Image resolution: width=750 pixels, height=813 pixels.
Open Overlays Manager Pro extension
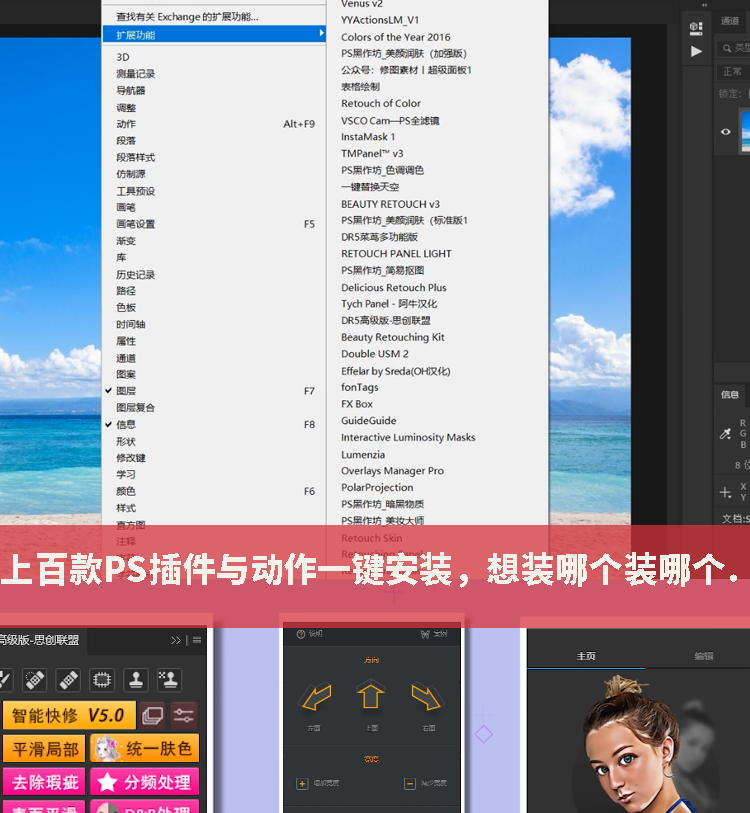tap(392, 471)
